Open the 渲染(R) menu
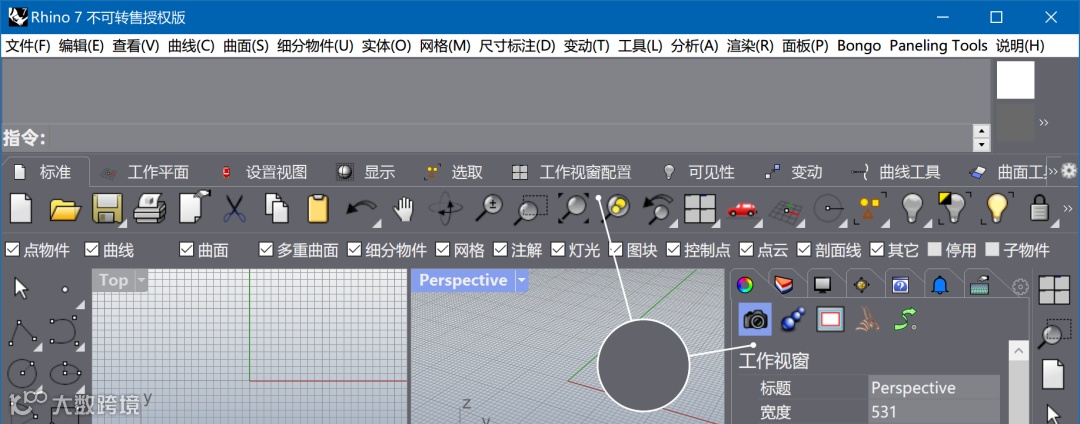Screen dimensions: 1080x424 (751, 46)
